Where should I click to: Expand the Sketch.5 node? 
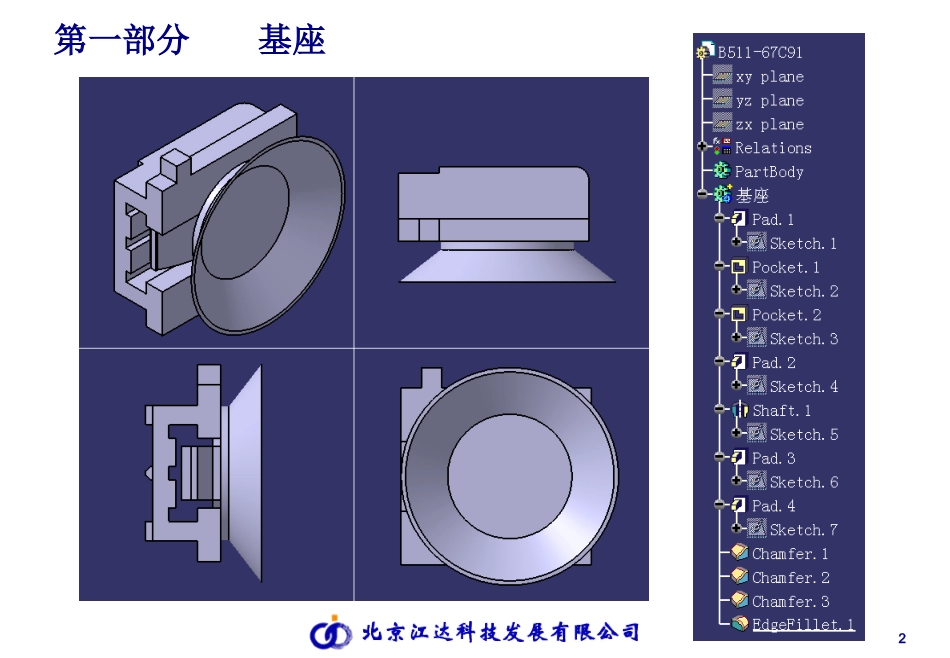(736, 433)
